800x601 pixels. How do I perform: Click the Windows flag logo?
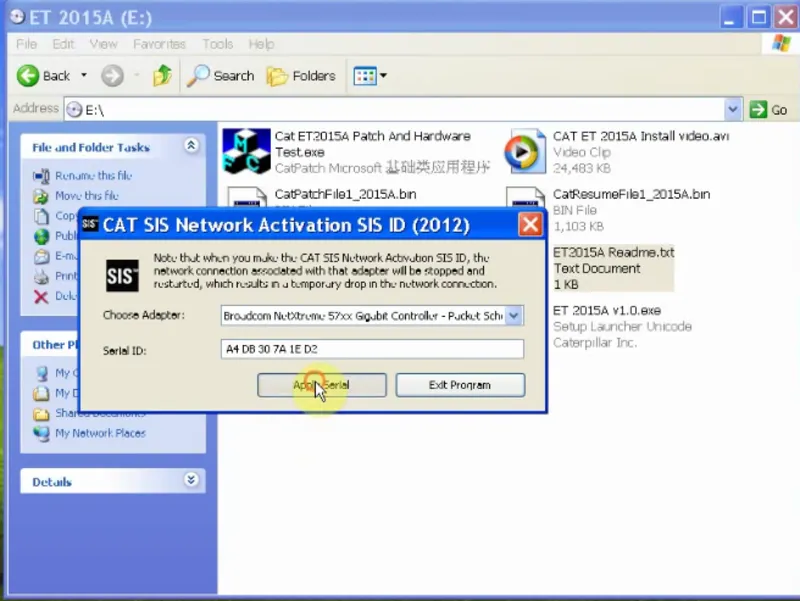point(781,43)
